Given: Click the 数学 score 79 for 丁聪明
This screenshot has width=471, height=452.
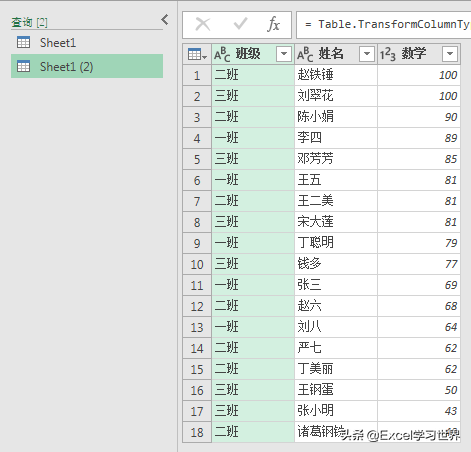Looking at the screenshot, I should pos(419,243).
